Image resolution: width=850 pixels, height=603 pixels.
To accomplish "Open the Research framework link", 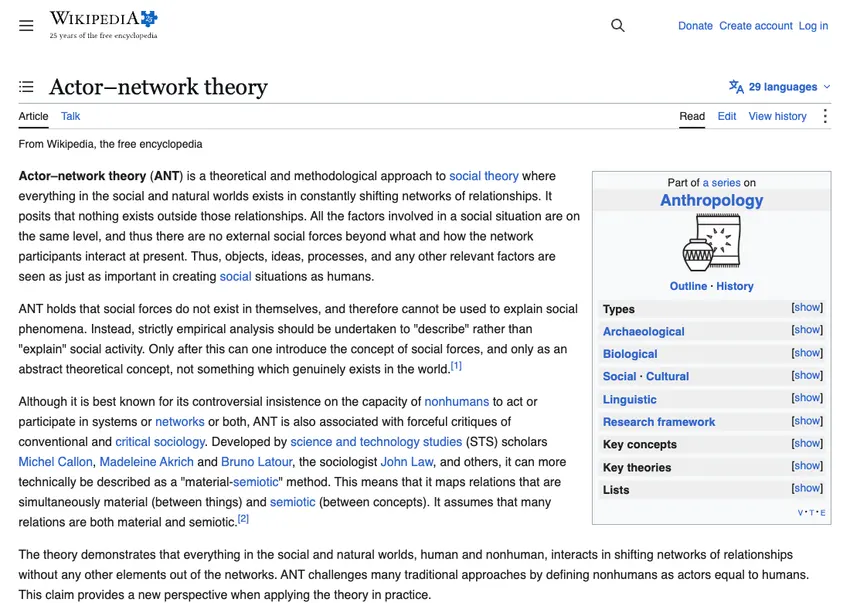I will pyautogui.click(x=659, y=422).
